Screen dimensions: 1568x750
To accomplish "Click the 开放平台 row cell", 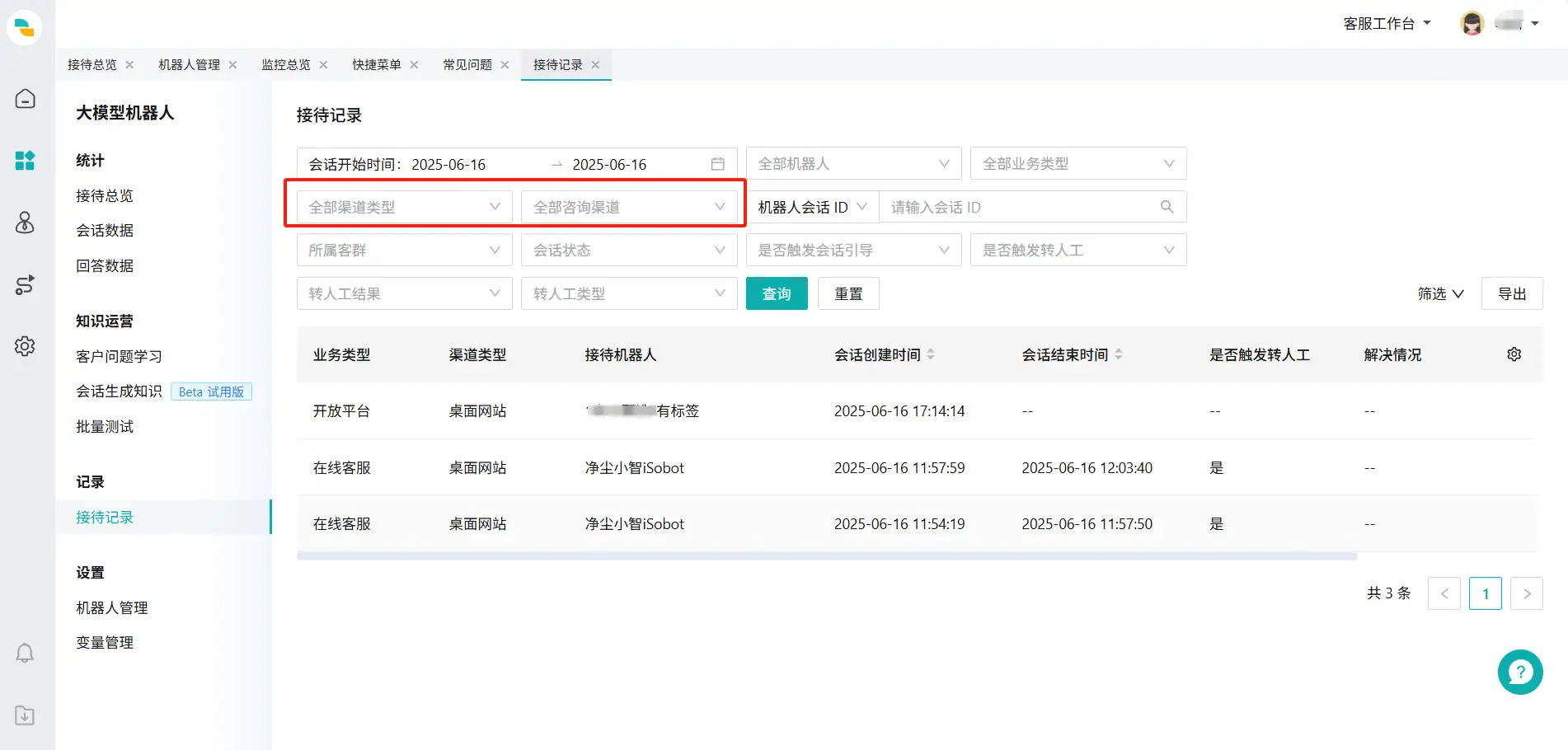I will coord(341,410).
